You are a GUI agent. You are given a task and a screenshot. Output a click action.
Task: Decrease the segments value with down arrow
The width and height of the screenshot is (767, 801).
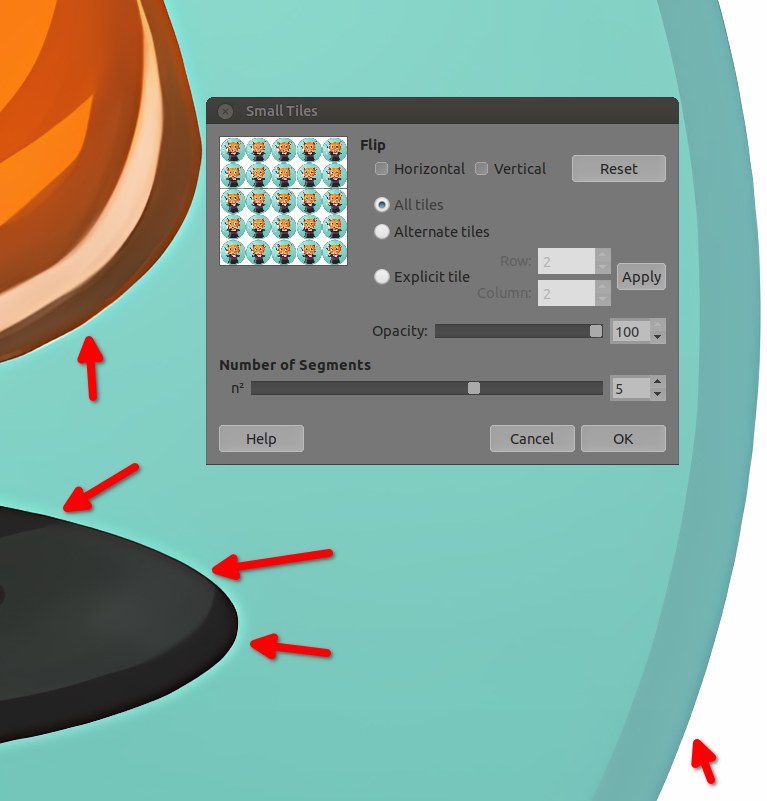click(658, 394)
